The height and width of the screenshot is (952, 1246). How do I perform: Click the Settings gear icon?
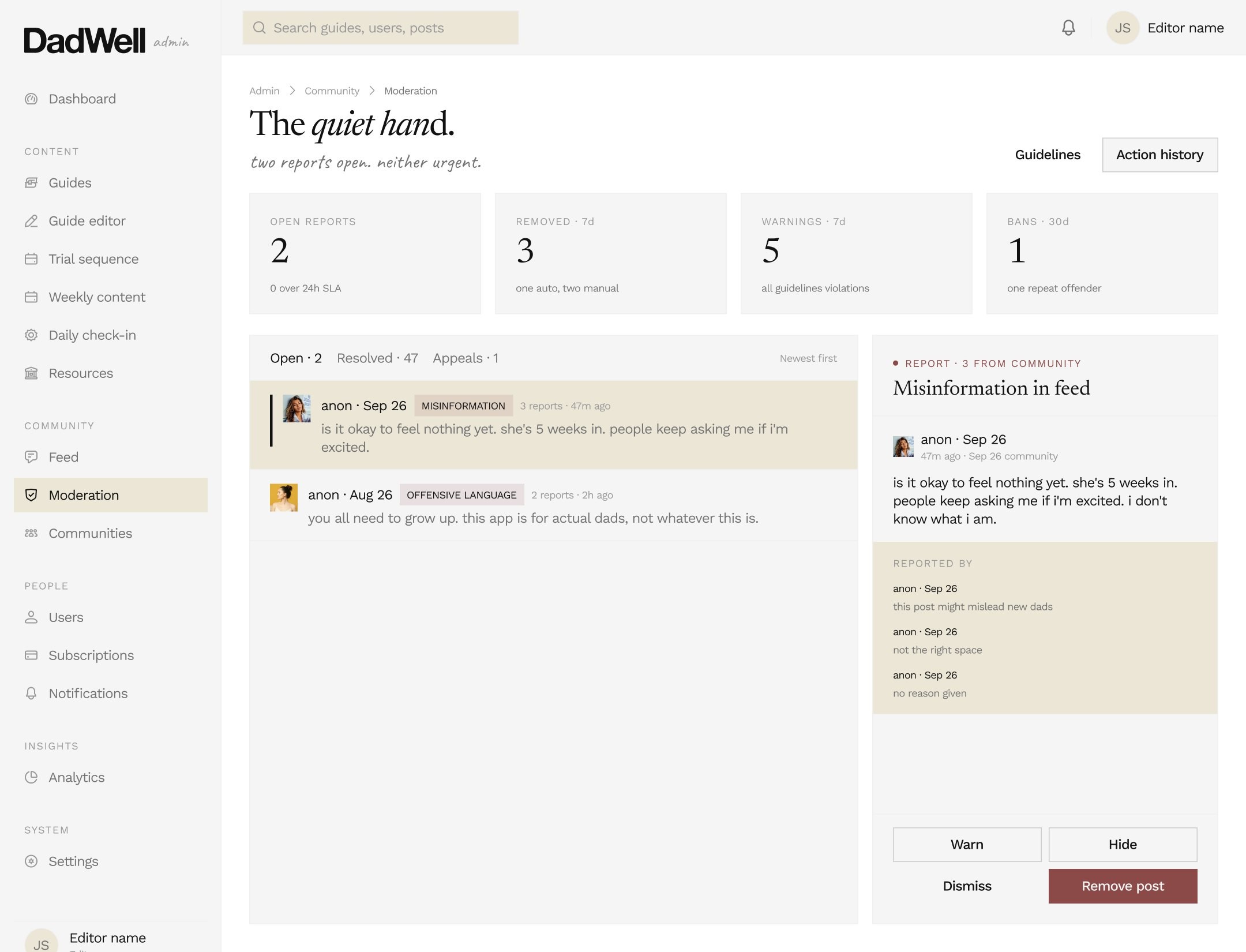(x=31, y=861)
